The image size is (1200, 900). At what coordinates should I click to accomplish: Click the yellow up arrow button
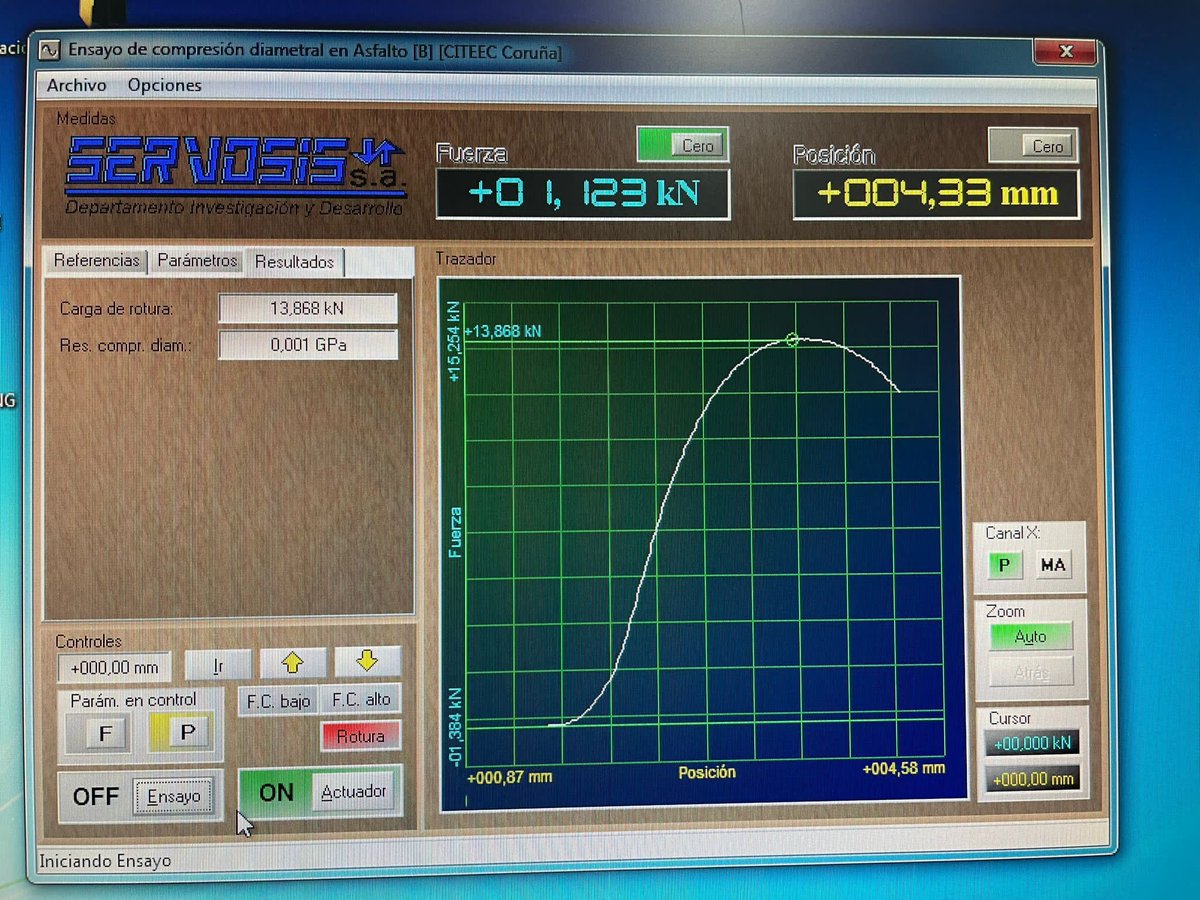(292, 662)
